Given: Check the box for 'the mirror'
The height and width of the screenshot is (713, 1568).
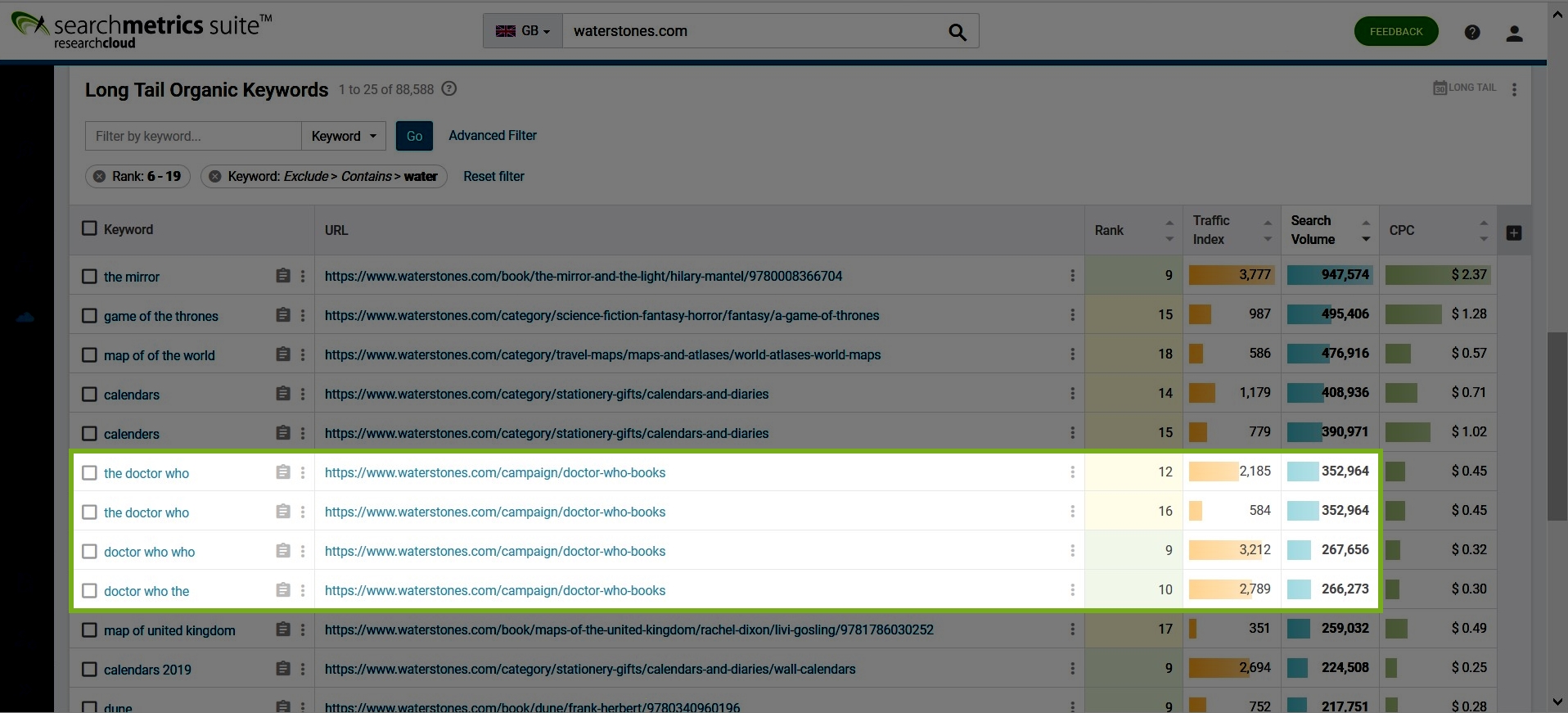Looking at the screenshot, I should (x=90, y=277).
